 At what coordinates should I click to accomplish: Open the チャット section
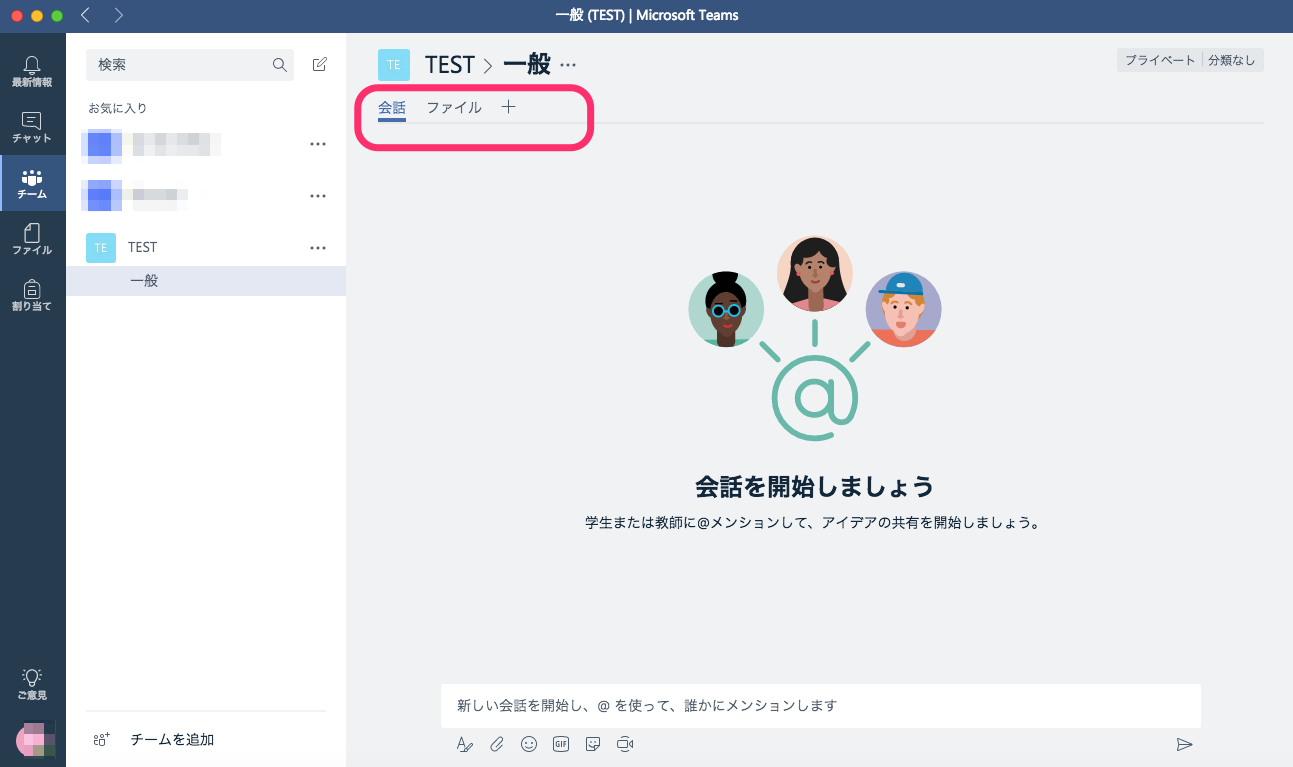click(x=32, y=127)
